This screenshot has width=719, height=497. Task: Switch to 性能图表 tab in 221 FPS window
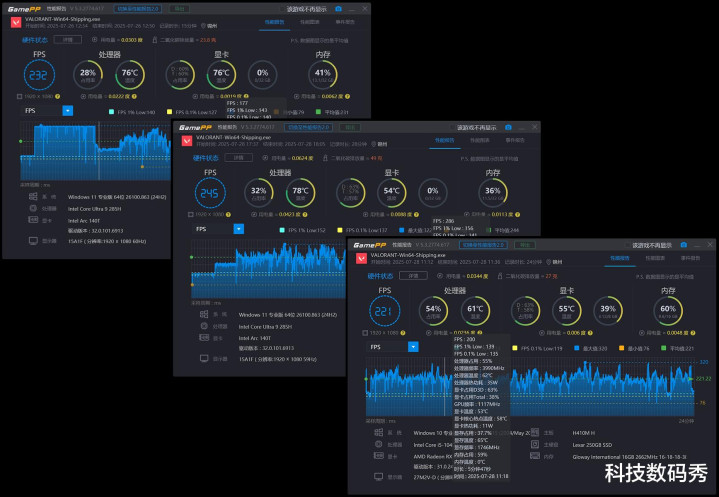[x=655, y=258]
